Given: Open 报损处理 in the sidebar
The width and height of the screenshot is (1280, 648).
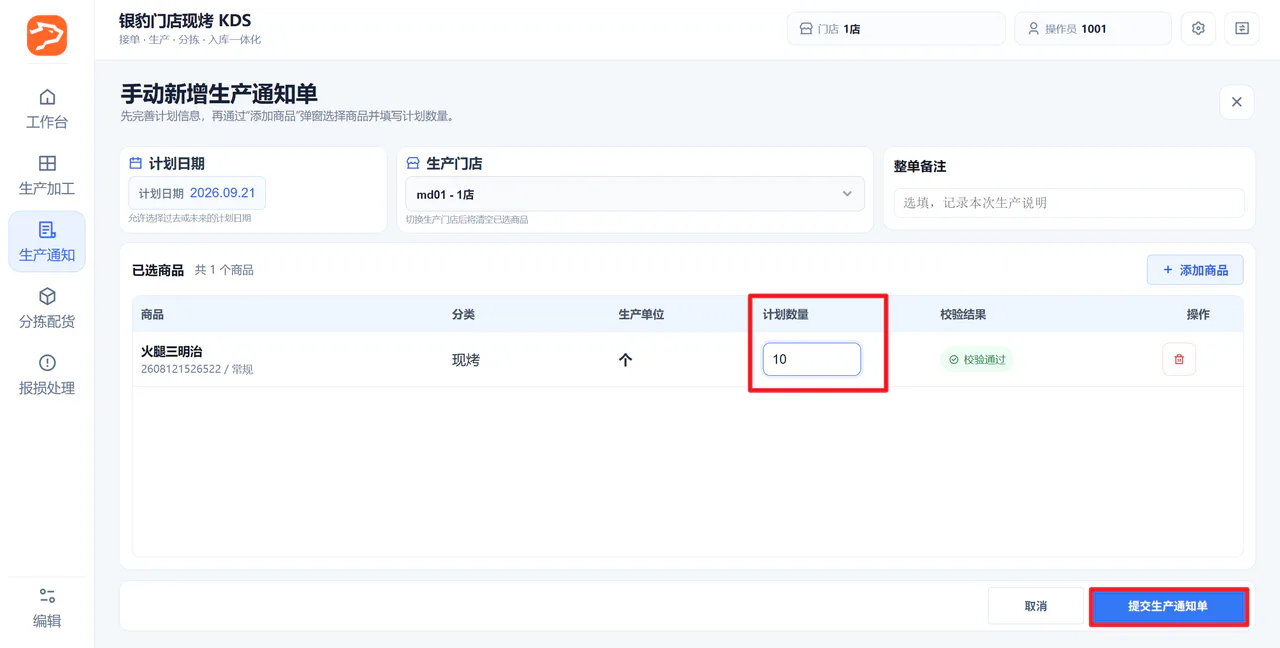Looking at the screenshot, I should click(47, 374).
